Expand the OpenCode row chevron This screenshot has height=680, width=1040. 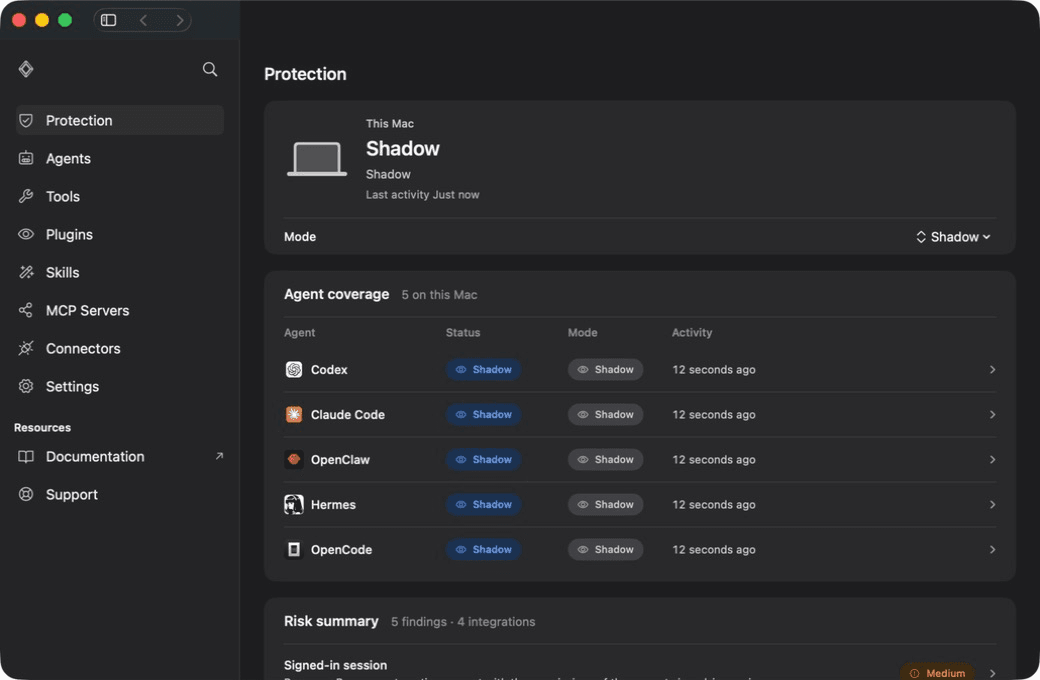(x=992, y=549)
